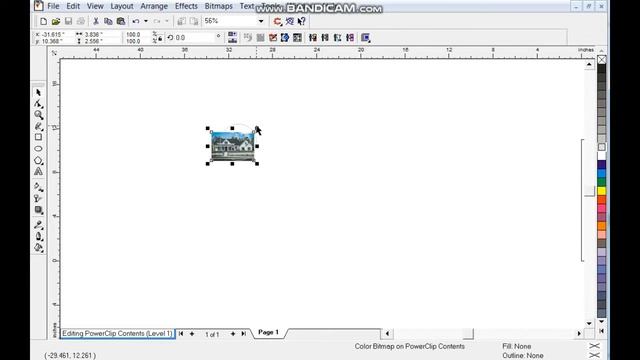Open a file with folder icon
The width and height of the screenshot is (640, 360).
pyautogui.click(x=56, y=21)
